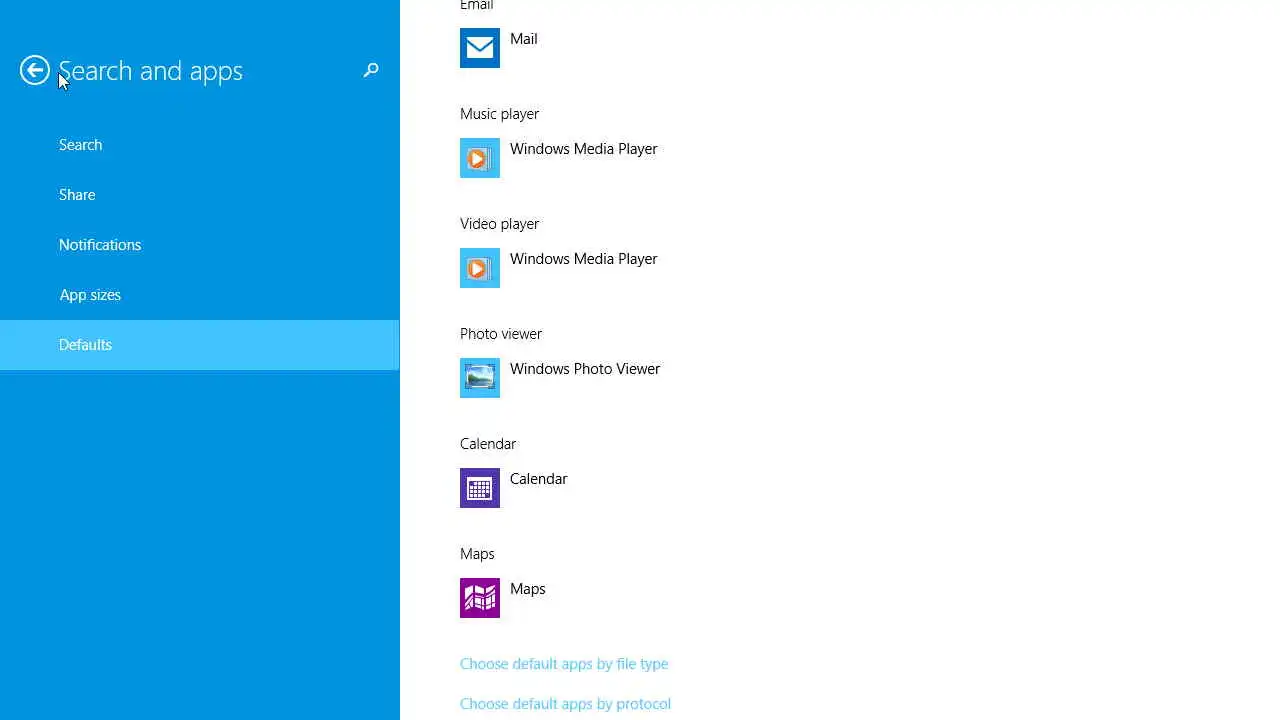Click the Maps category heading above the icon
Screen dimensions: 1280x720
(x=477, y=554)
